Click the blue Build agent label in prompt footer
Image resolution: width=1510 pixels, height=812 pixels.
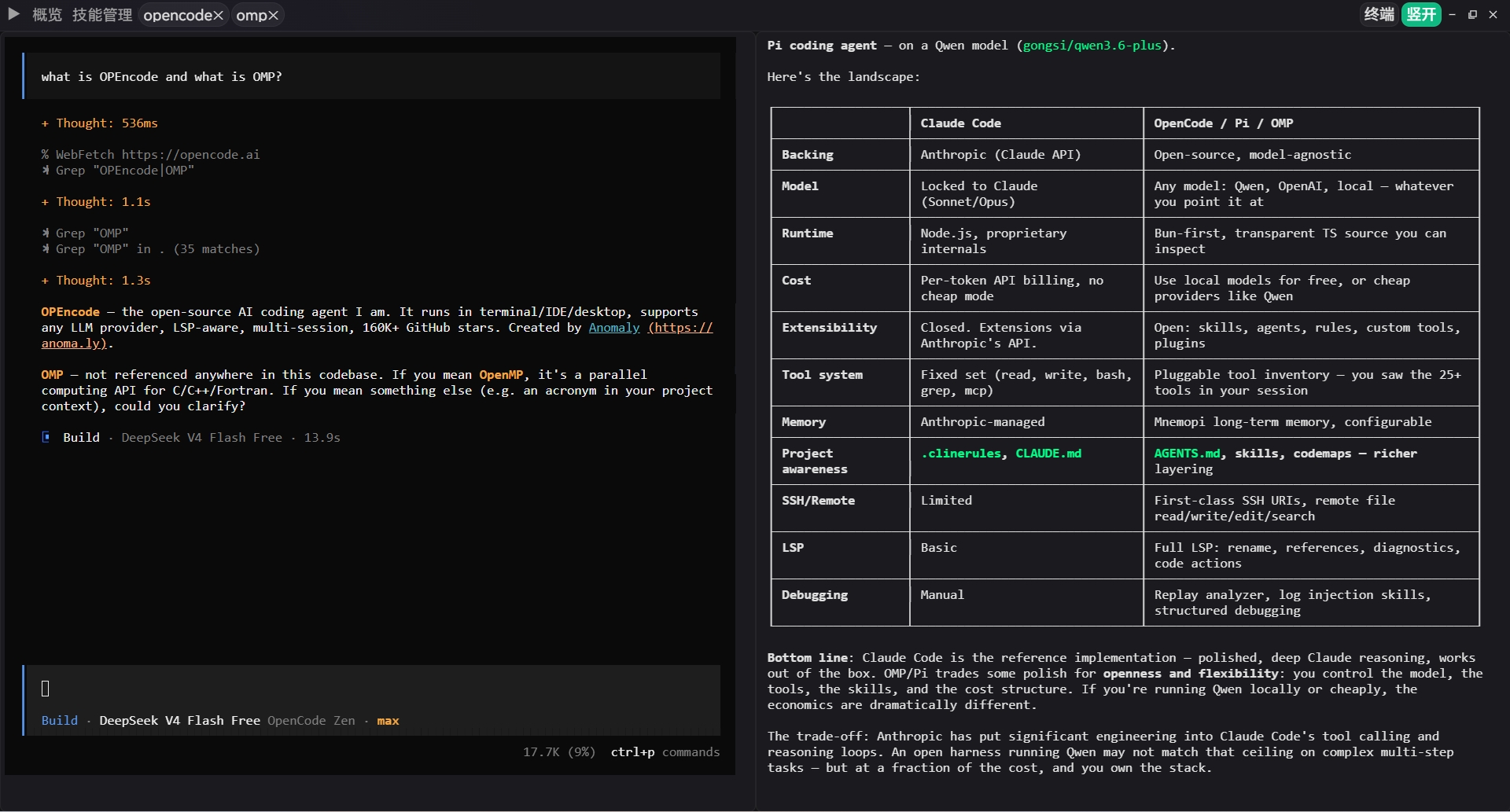click(60, 721)
